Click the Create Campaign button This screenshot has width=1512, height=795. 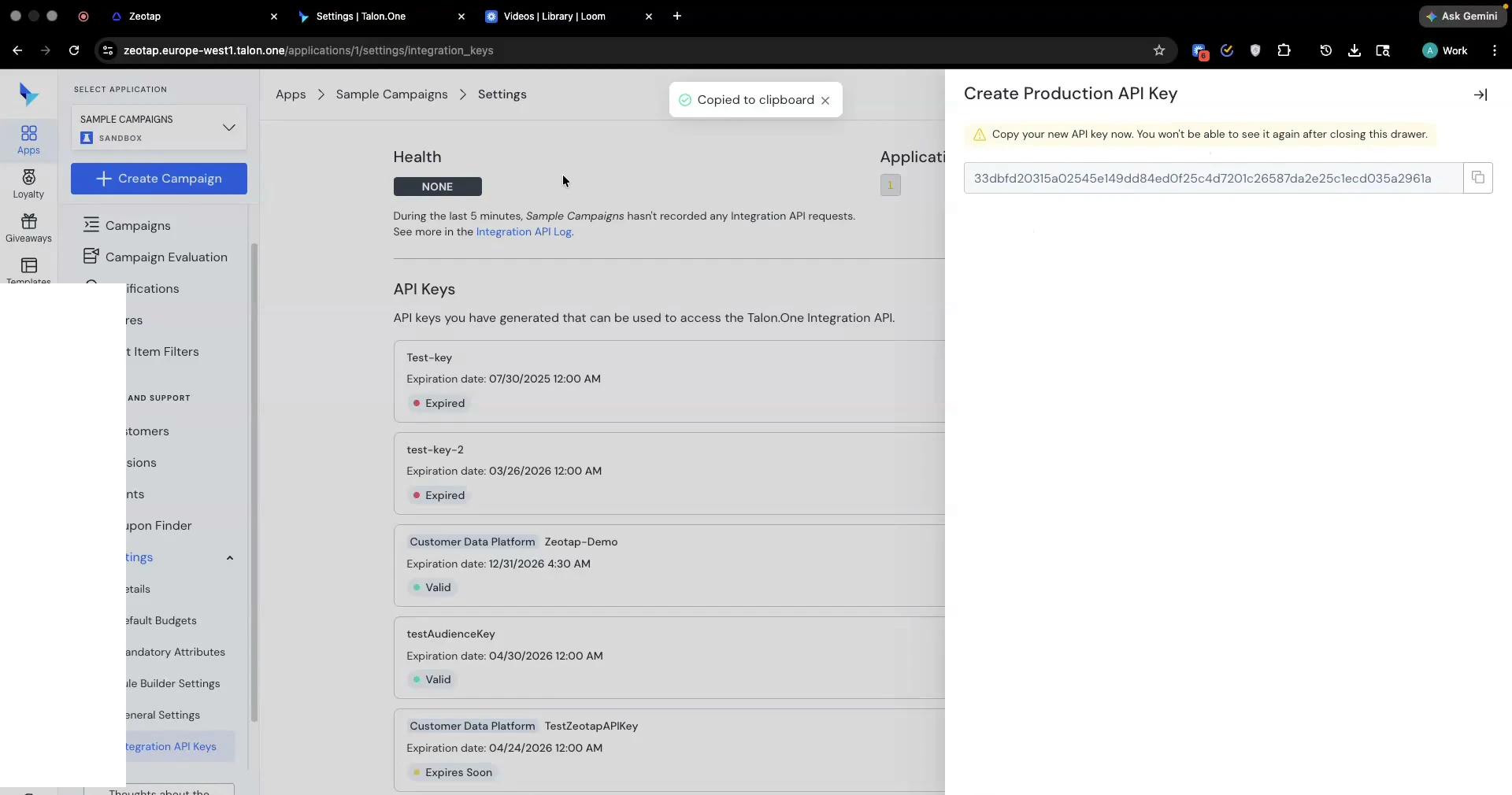pyautogui.click(x=159, y=179)
